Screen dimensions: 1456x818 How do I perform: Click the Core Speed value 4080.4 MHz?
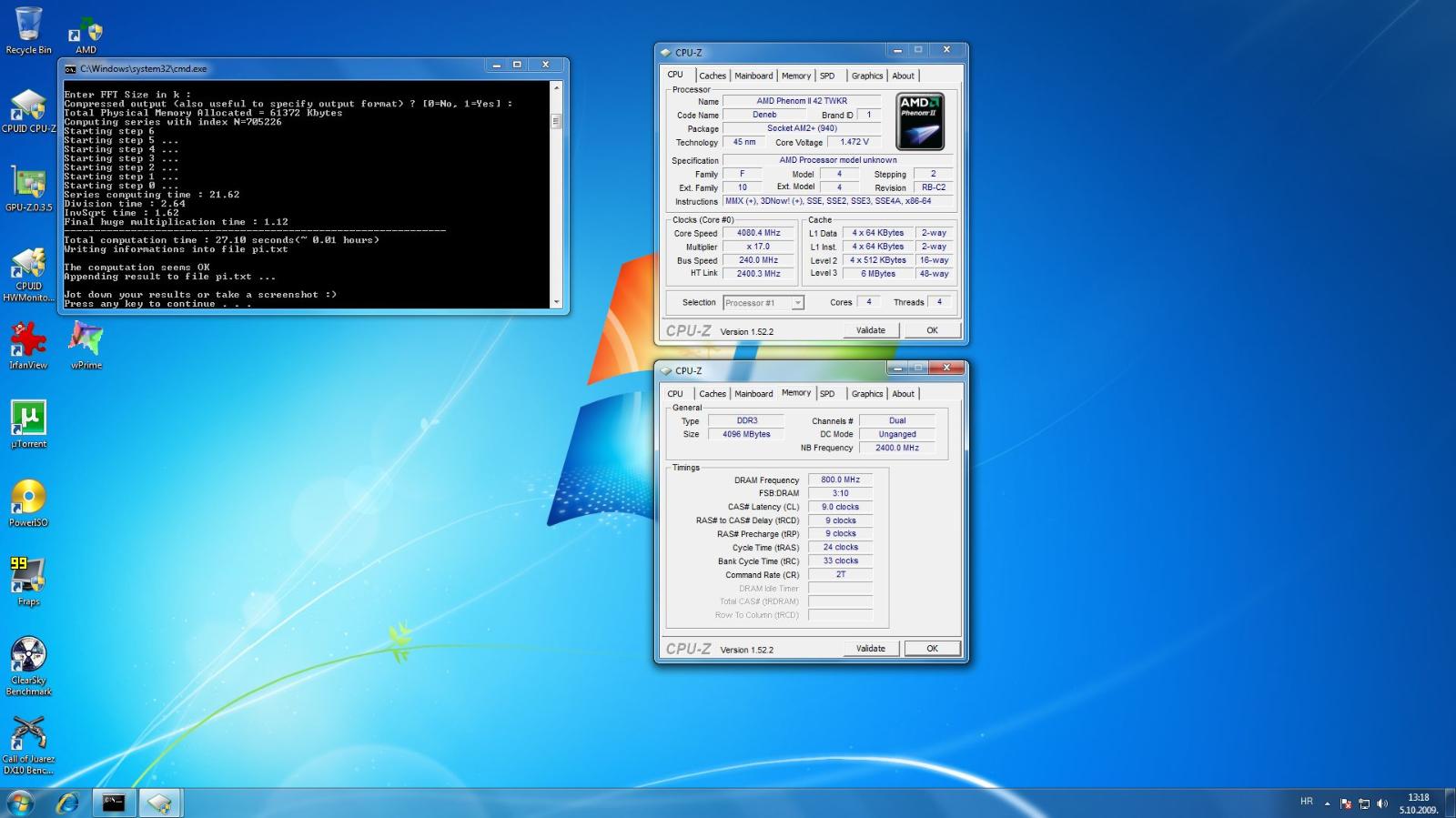759,233
